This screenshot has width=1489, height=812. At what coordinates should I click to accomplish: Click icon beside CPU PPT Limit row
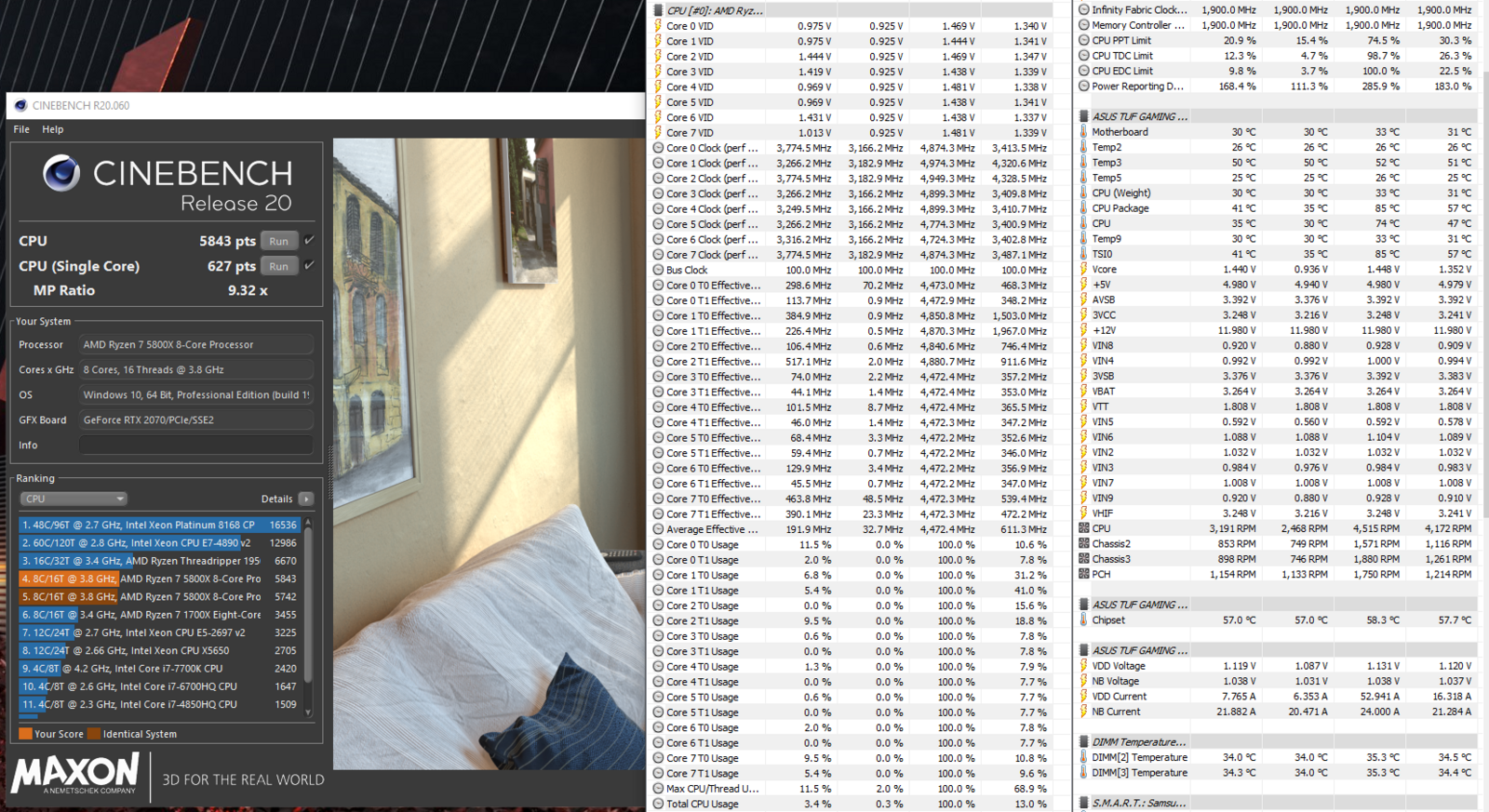[1084, 40]
